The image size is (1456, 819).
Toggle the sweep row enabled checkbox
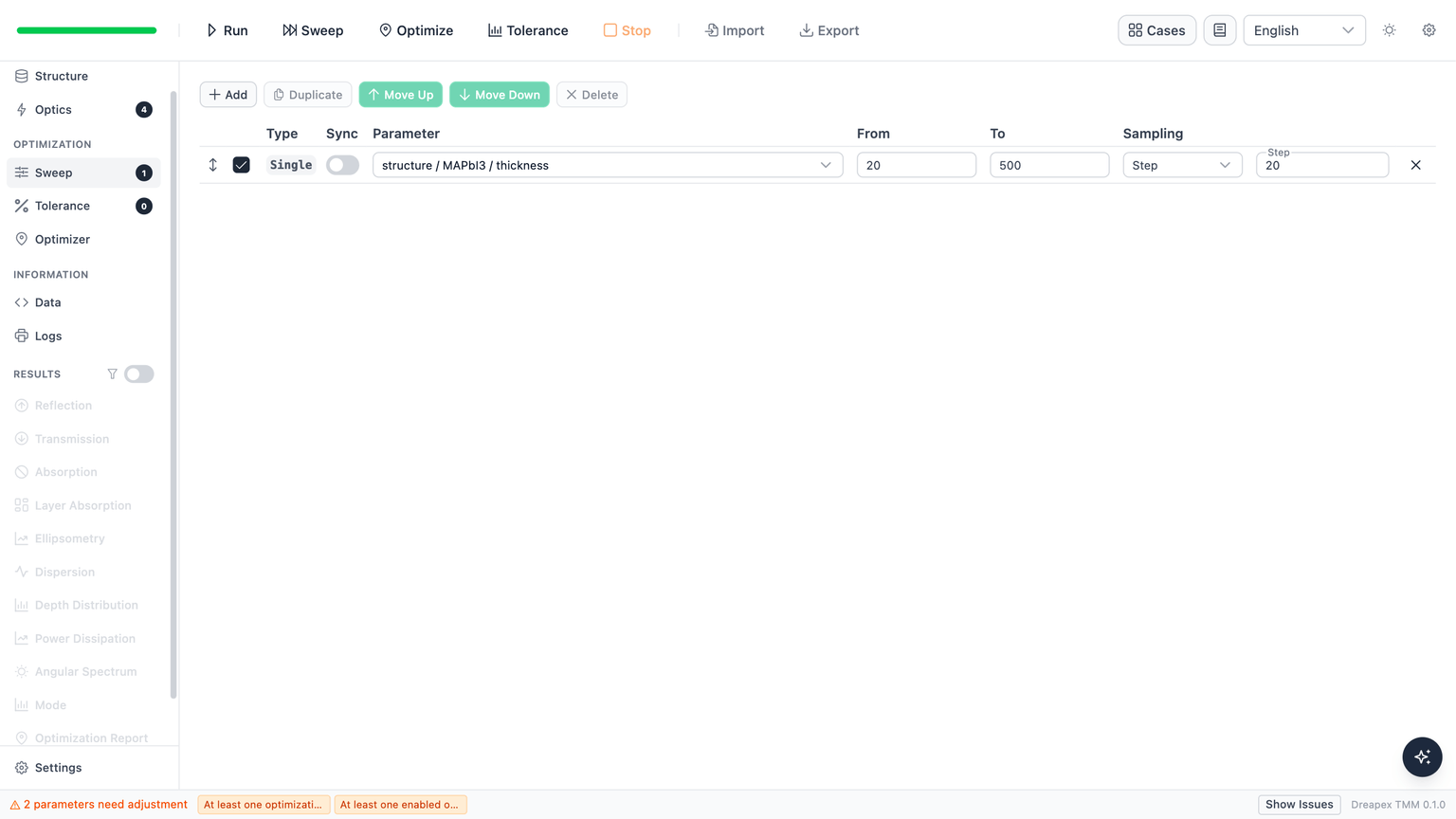(242, 165)
